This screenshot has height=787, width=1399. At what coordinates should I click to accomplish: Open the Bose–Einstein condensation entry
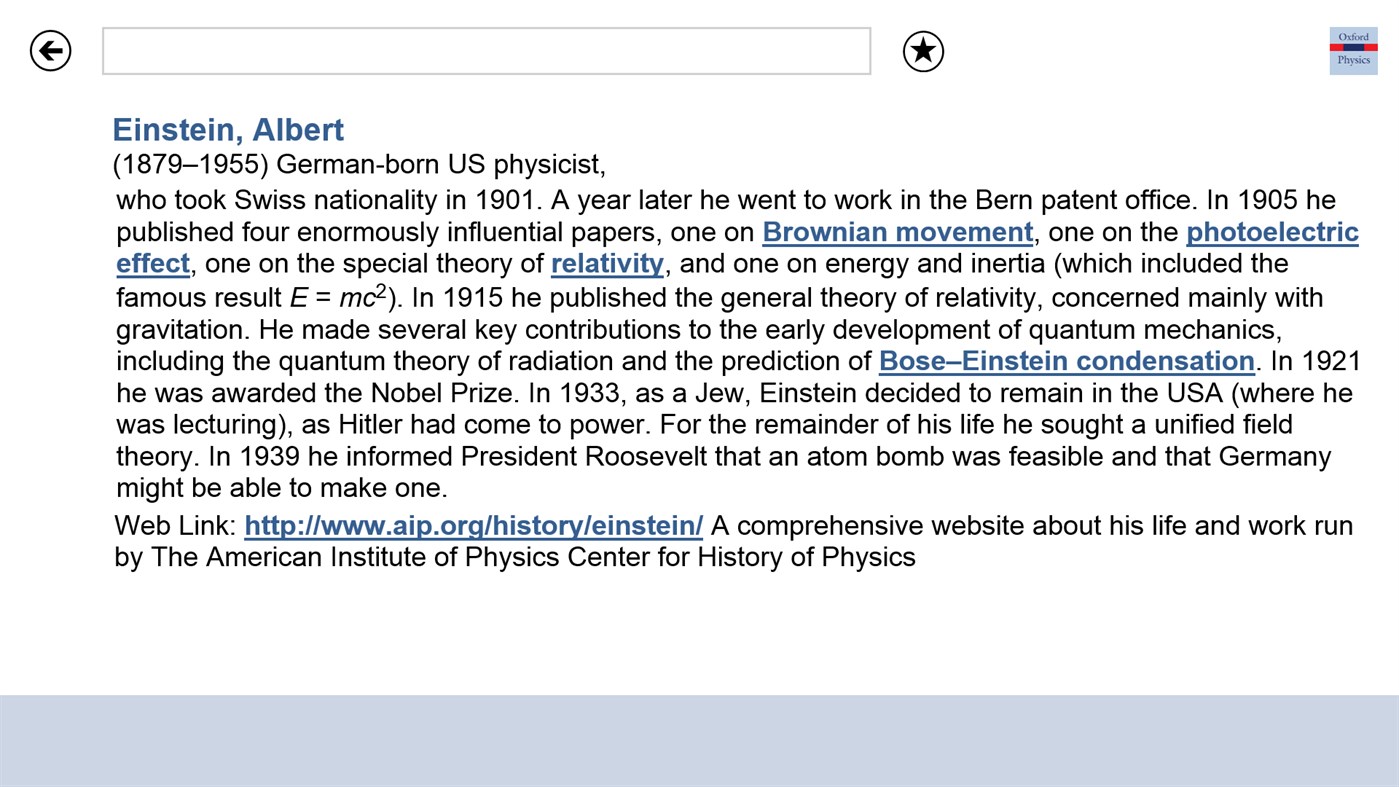coord(1066,361)
